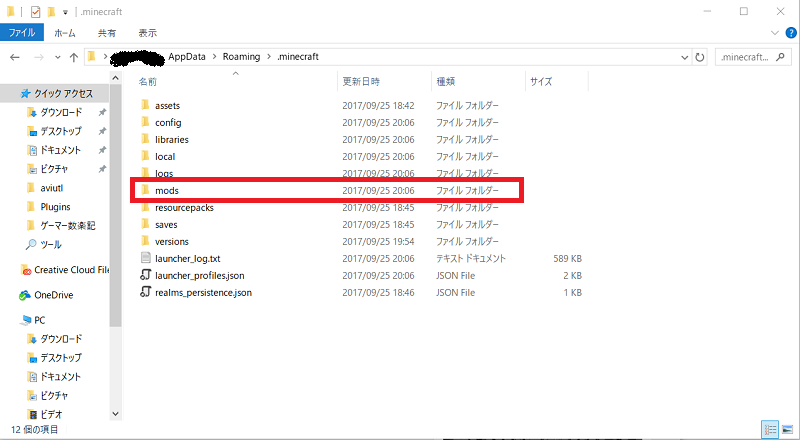Click the テキスト ドキュメント type cell
The width and height of the screenshot is (800, 440).
pos(470,258)
